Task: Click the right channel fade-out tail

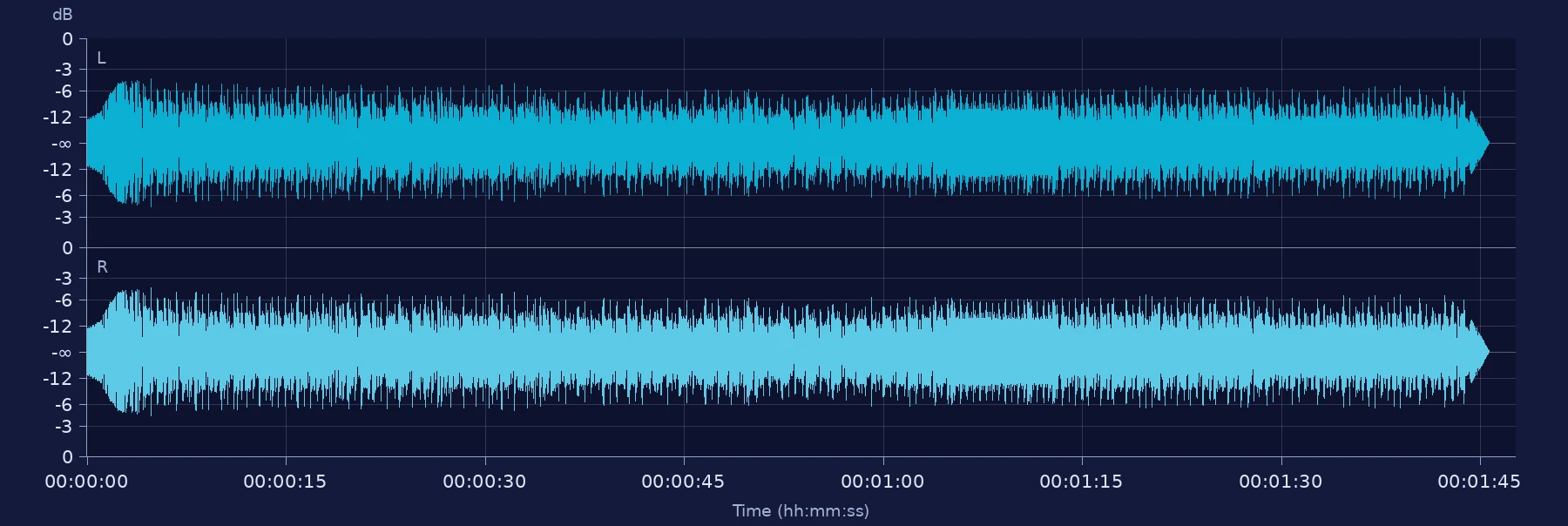Action: click(1478, 352)
